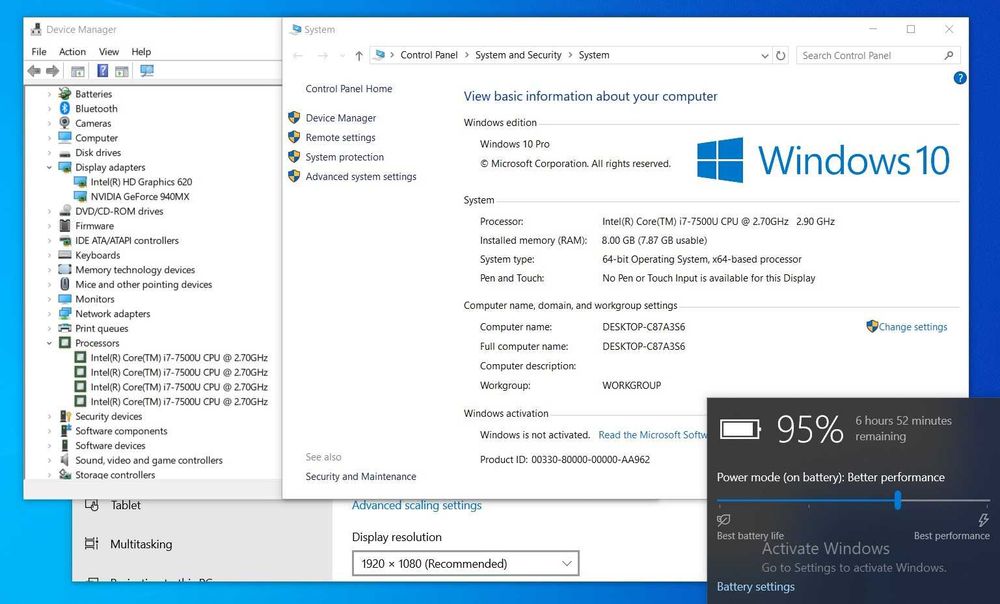Click the Refresh icon in System address bar
Screen dimensions: 1000x604
[781, 55]
